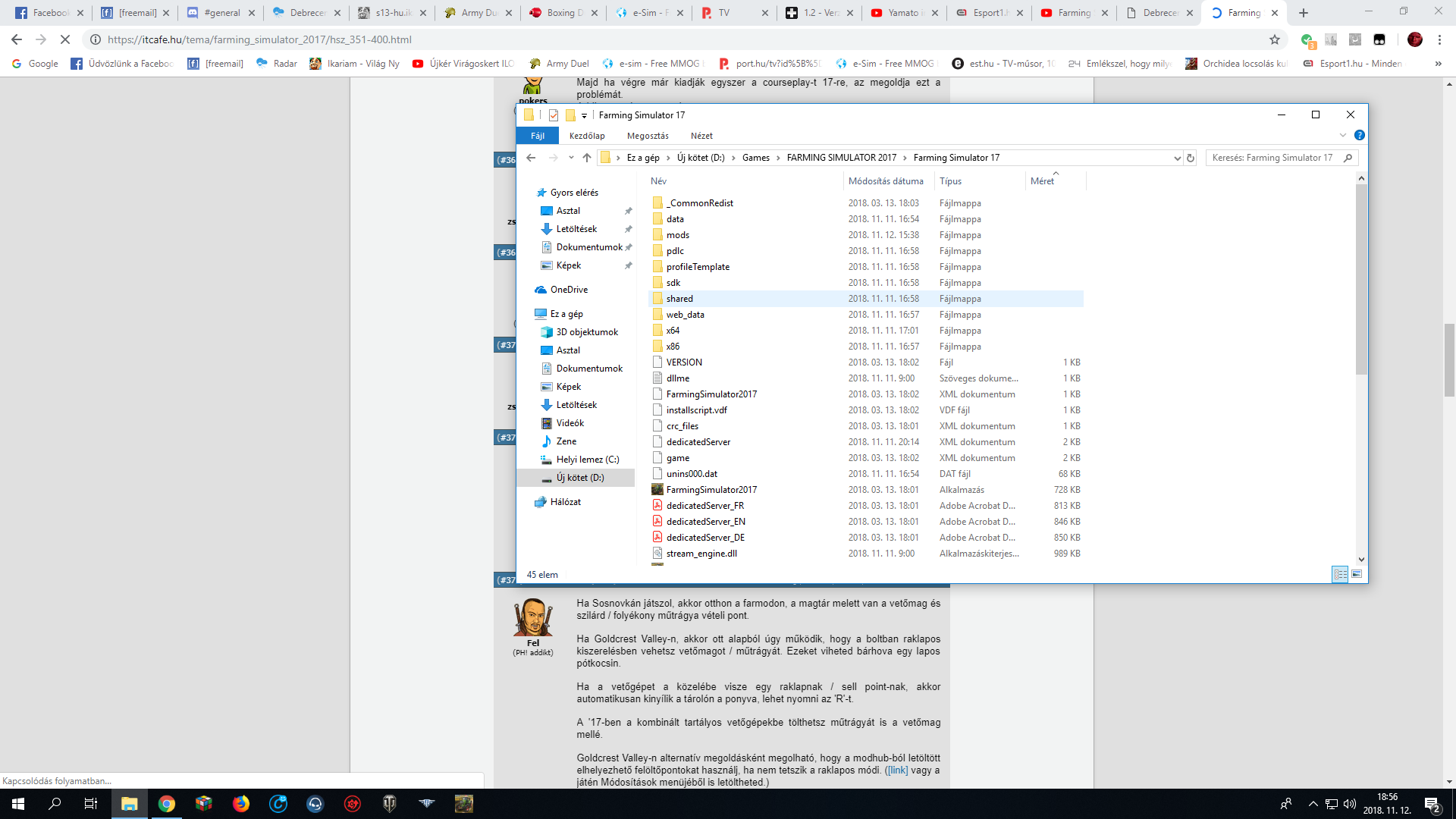The image size is (1456, 819).
Task: Click the [link] hyperlink in forum post
Action: click(897, 770)
